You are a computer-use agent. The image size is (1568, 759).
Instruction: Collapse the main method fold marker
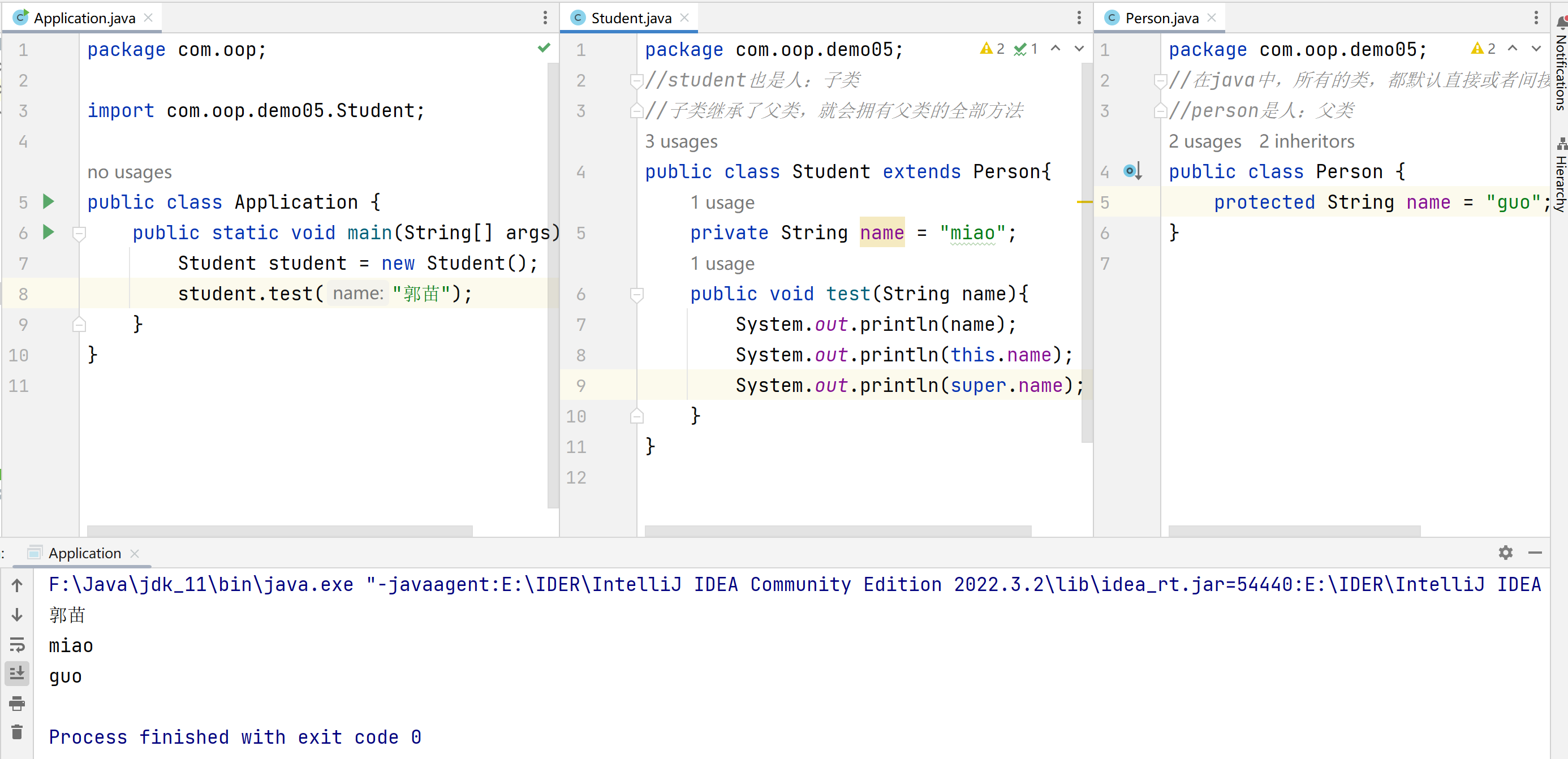click(79, 233)
